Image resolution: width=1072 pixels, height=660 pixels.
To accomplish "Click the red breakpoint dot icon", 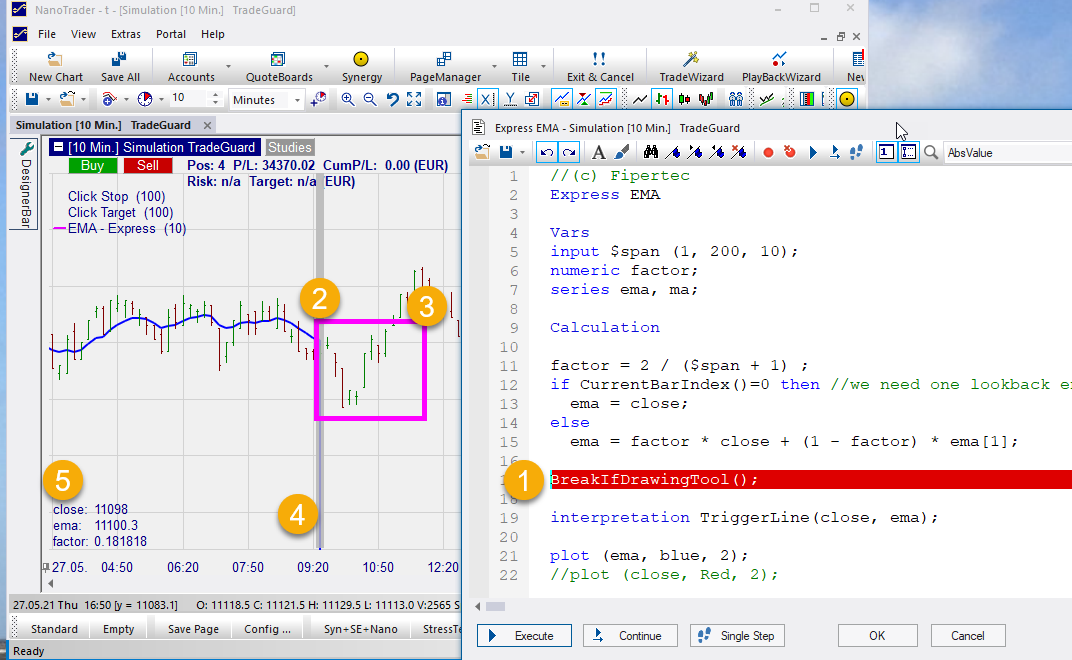I will 768,152.
